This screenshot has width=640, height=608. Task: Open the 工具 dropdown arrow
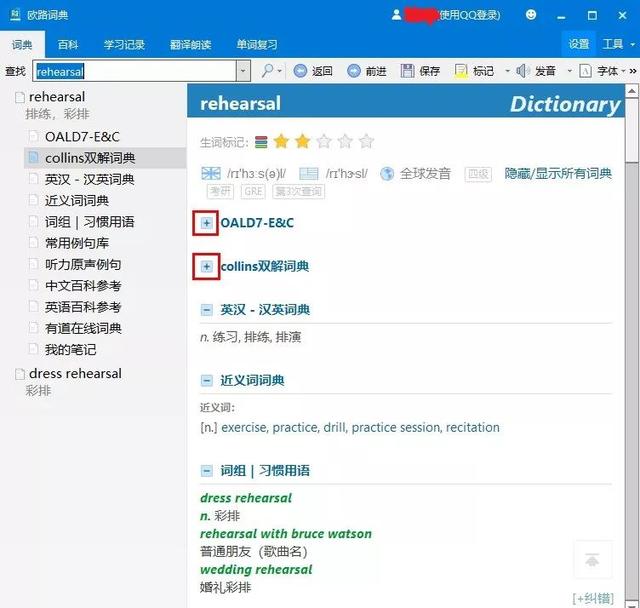[x=633, y=44]
